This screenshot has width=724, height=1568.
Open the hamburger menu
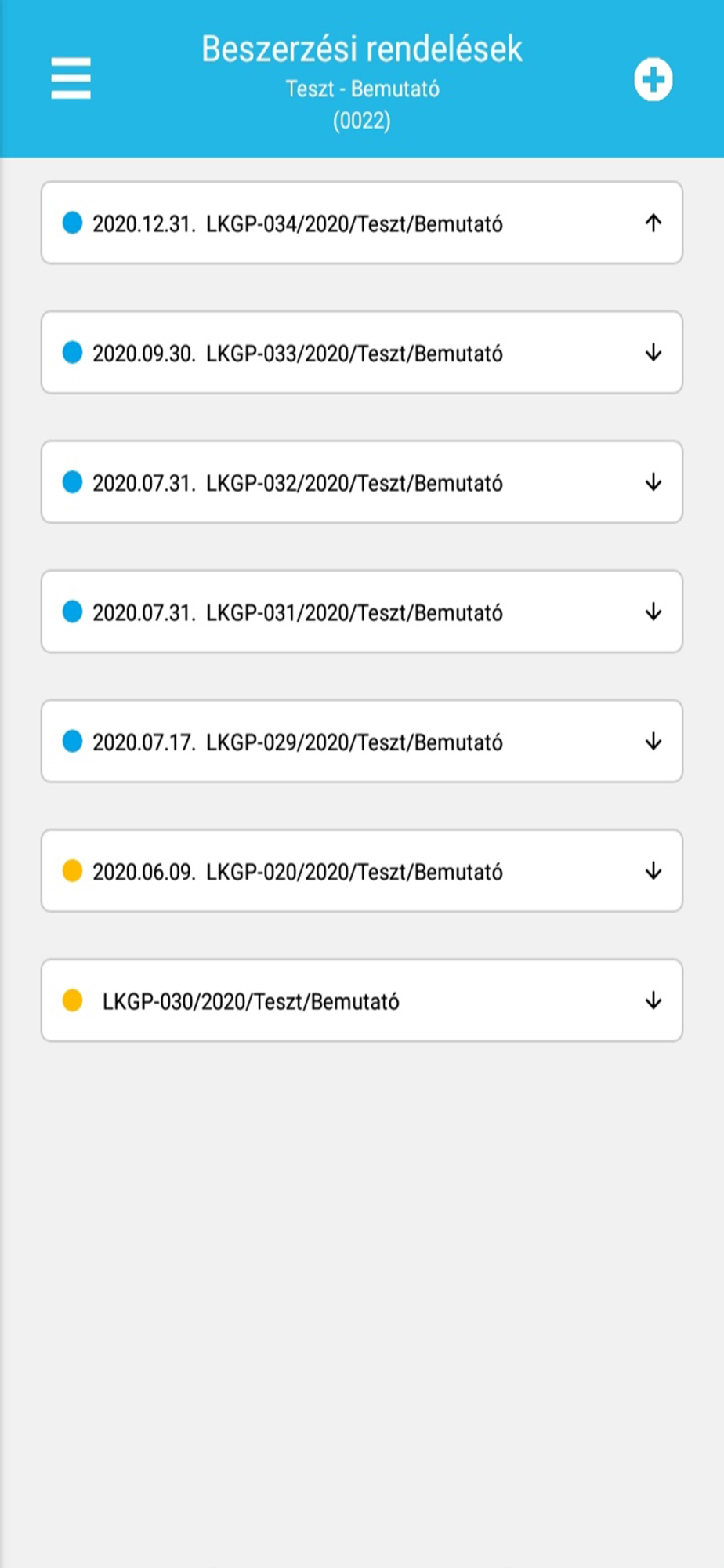click(x=71, y=78)
